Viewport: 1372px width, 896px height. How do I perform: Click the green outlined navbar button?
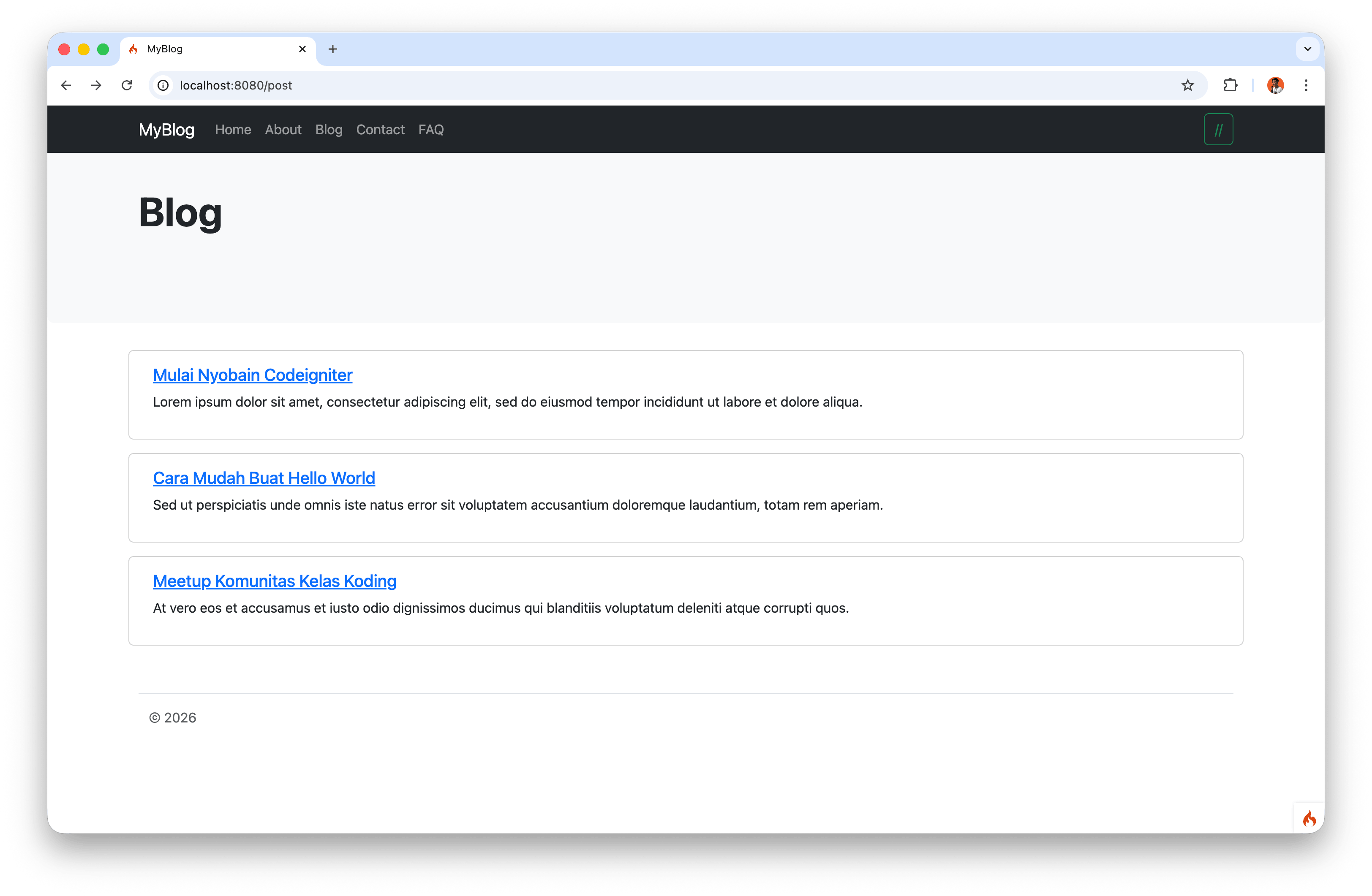point(1218,130)
